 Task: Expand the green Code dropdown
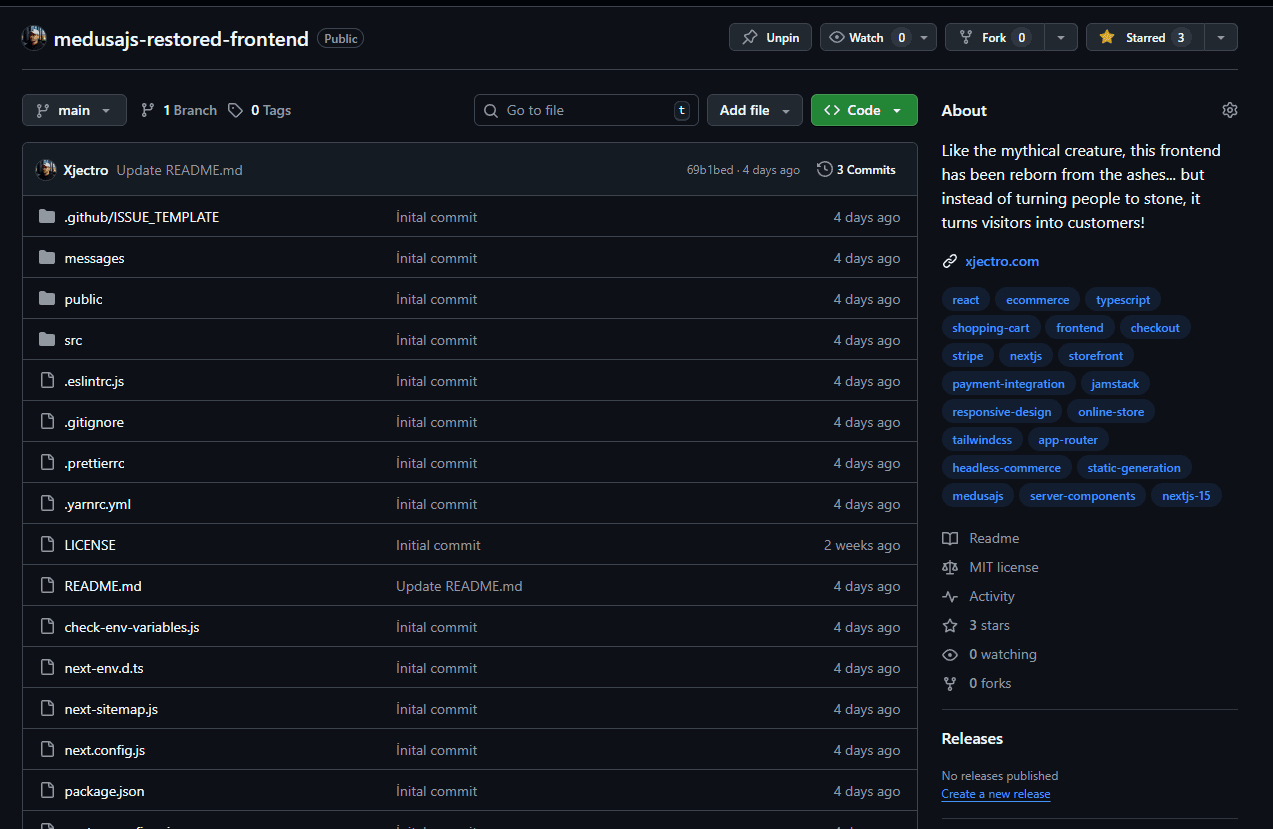(864, 110)
